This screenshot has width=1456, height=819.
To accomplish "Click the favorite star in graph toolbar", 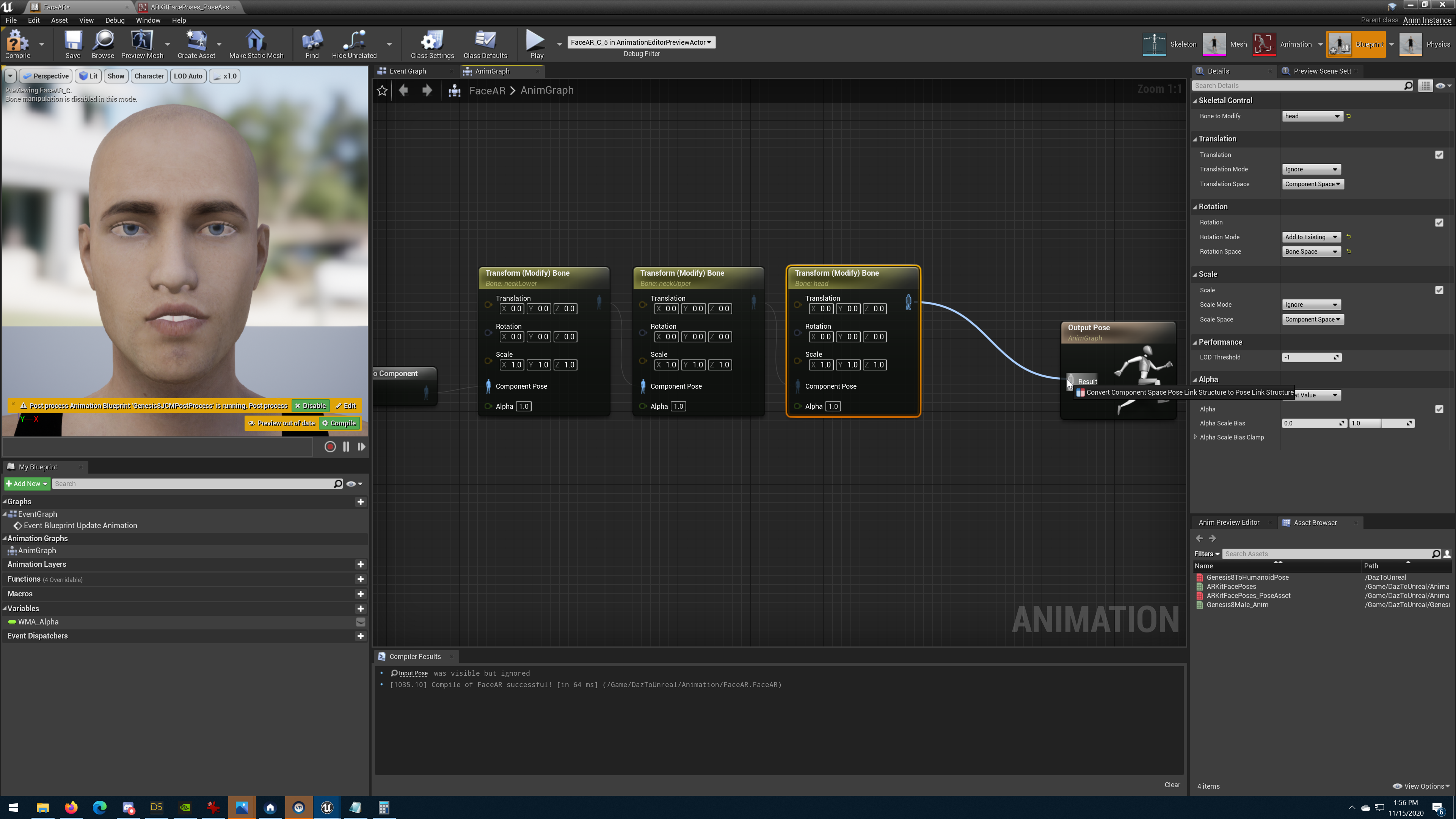I will 382,91.
